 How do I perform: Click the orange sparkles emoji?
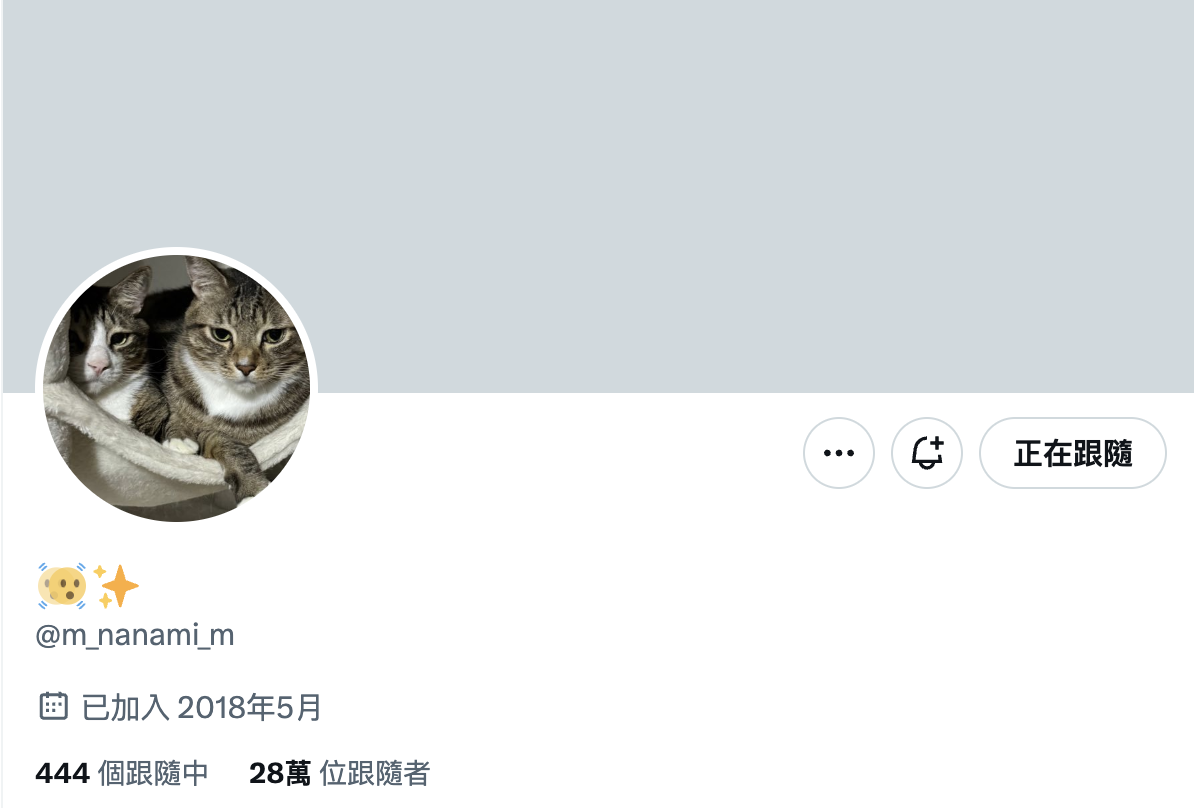tap(116, 586)
